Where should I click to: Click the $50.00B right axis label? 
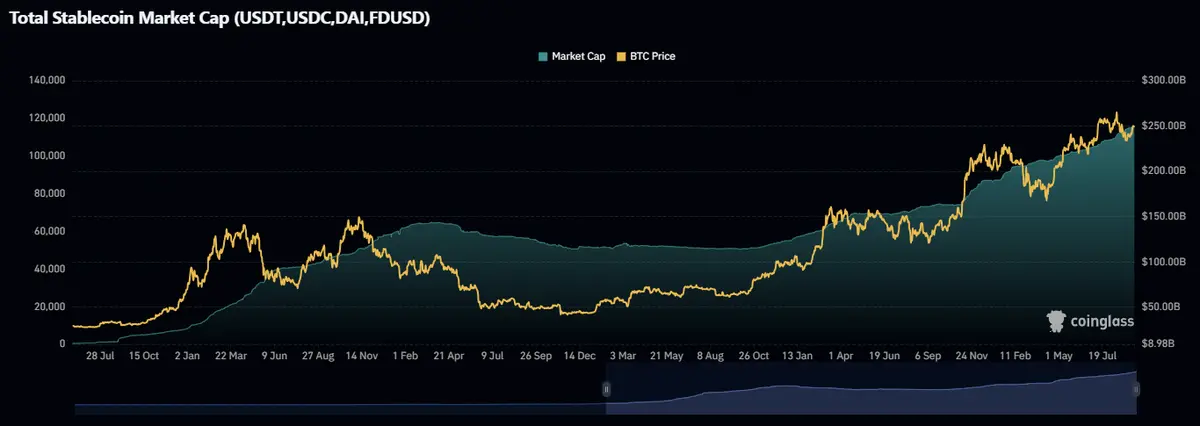(1161, 307)
